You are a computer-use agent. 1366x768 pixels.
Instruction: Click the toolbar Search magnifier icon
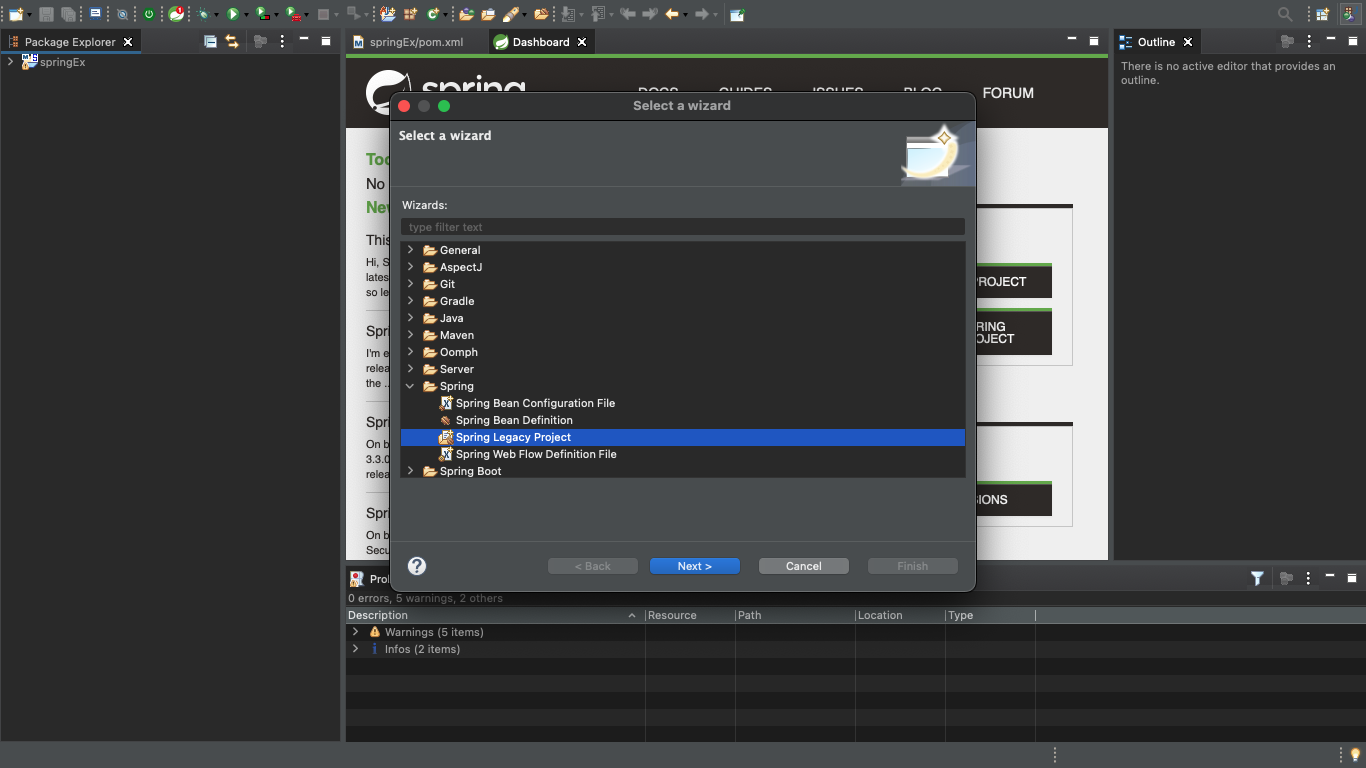coord(1285,14)
